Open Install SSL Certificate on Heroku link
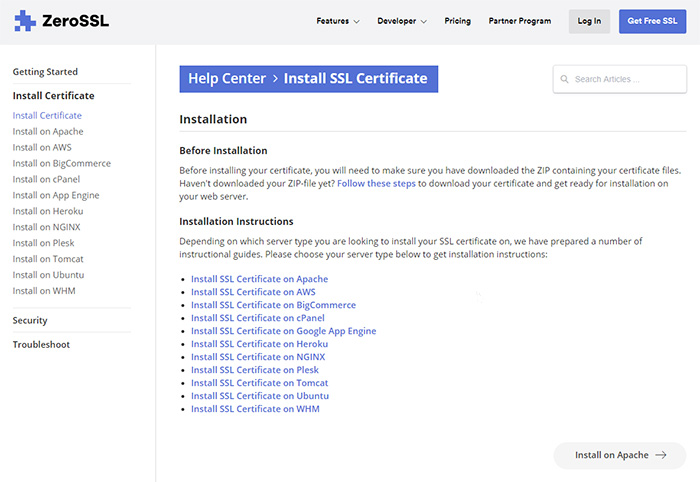This screenshot has width=700, height=482. click(x=259, y=344)
